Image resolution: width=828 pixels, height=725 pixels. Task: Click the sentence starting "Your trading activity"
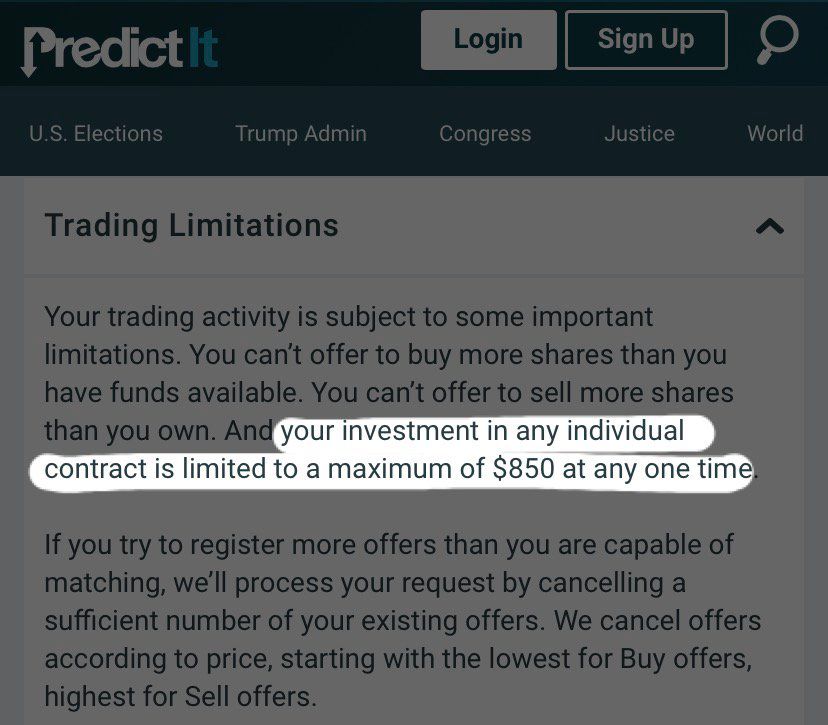(348, 318)
